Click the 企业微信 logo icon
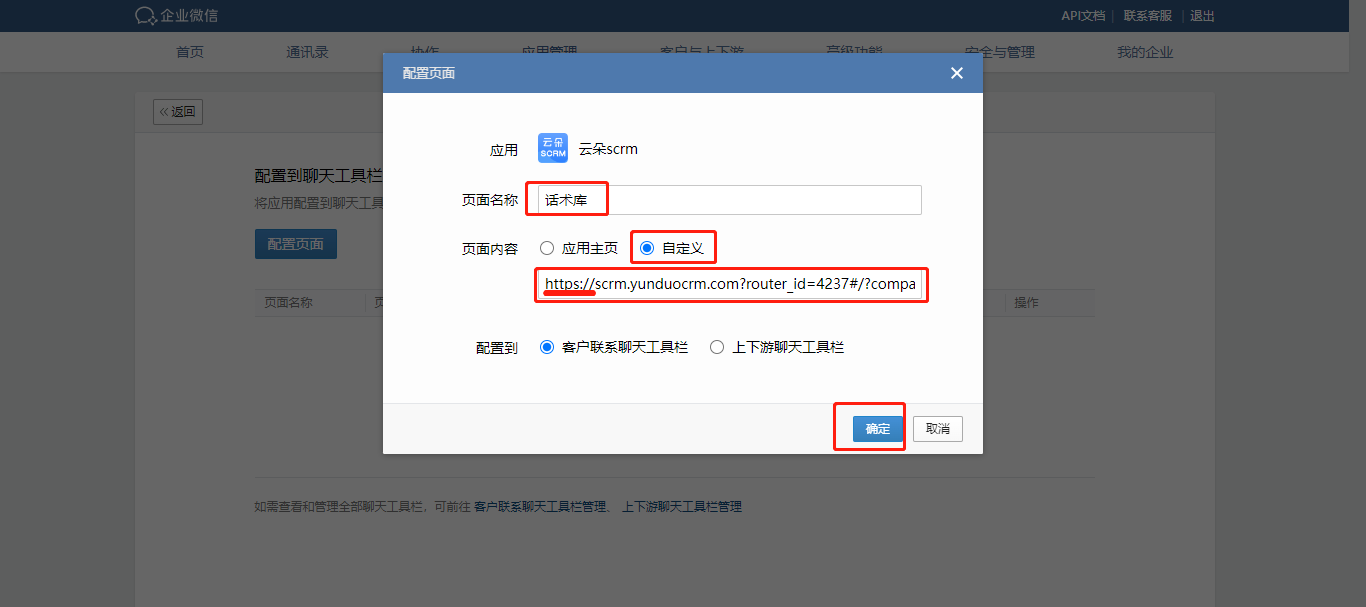The height and width of the screenshot is (607, 1366). [146, 15]
